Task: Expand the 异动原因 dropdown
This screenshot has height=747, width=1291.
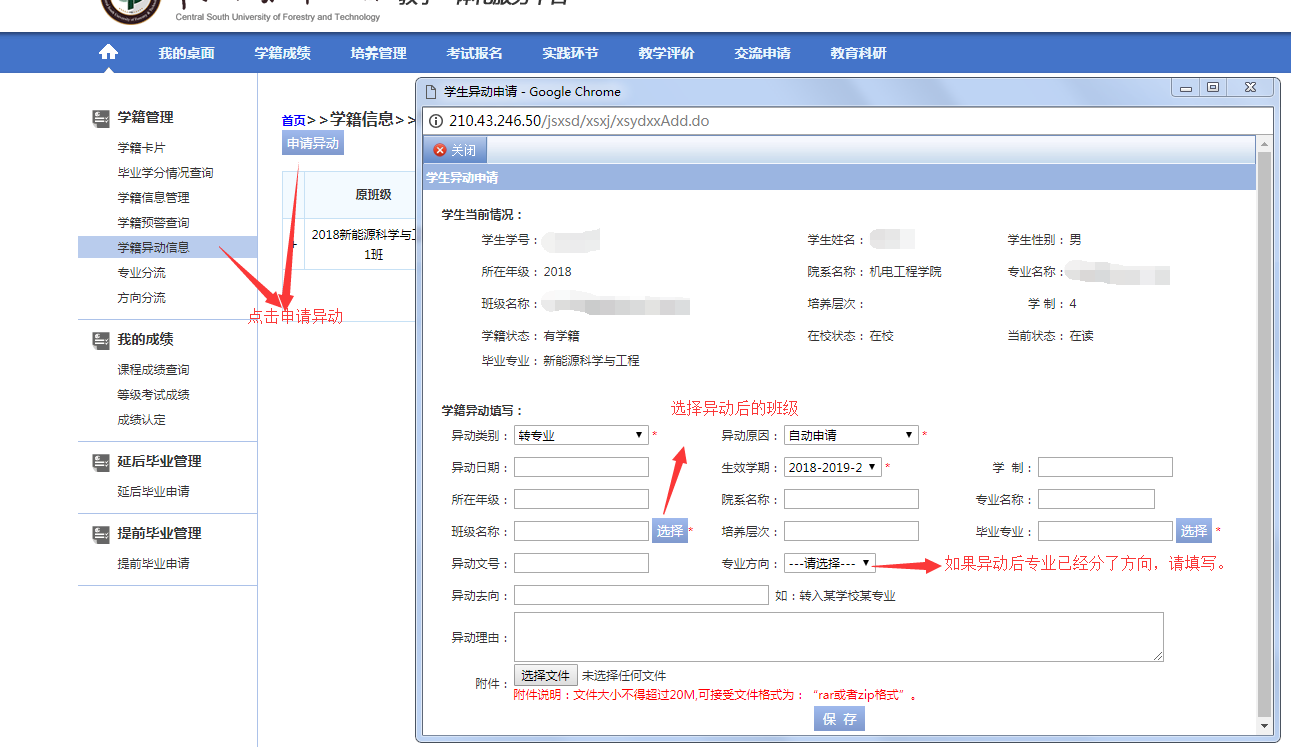Action: coord(851,435)
